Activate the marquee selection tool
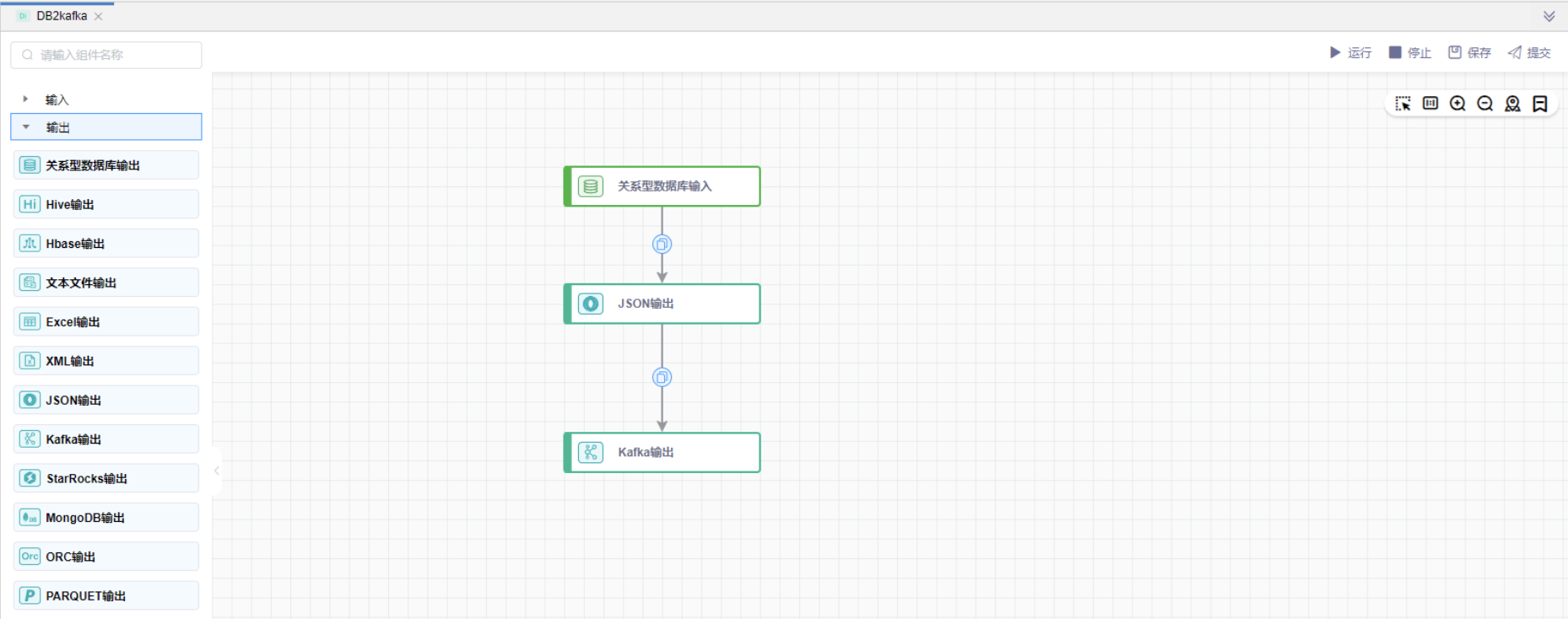 point(1403,104)
